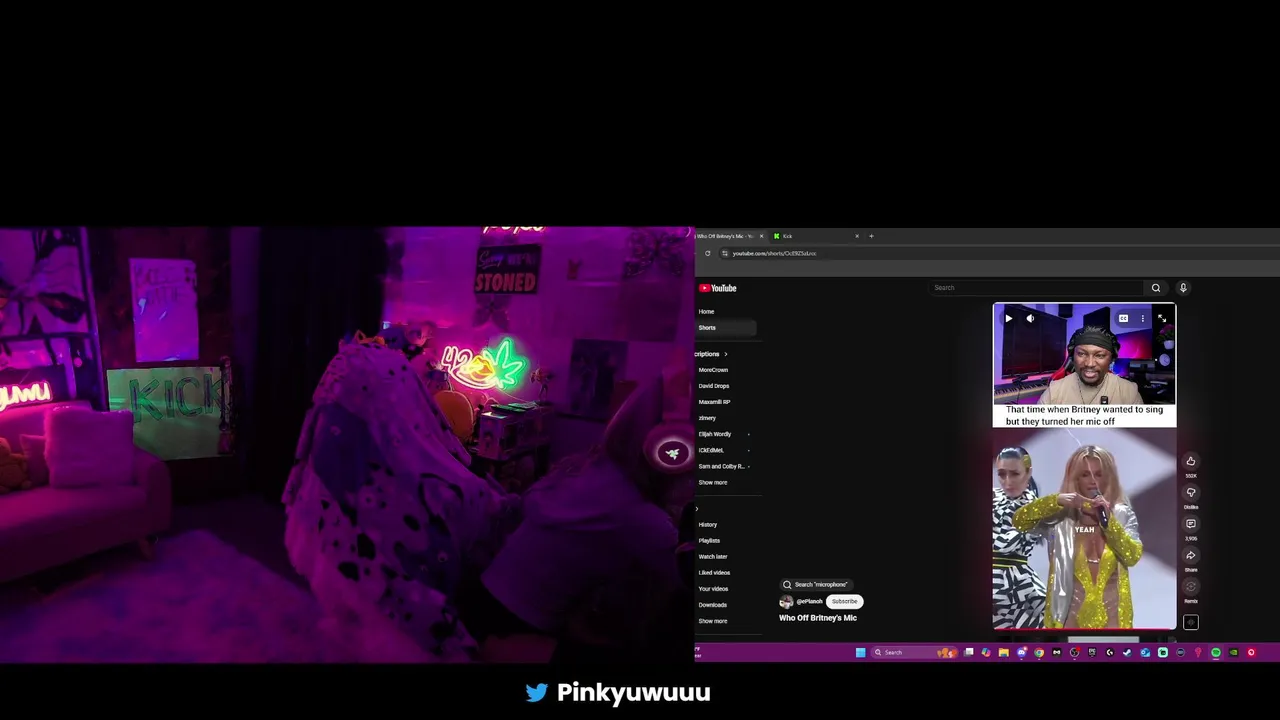Click the YouTube logo
Viewport: 1280px width, 720px height.
click(718, 288)
